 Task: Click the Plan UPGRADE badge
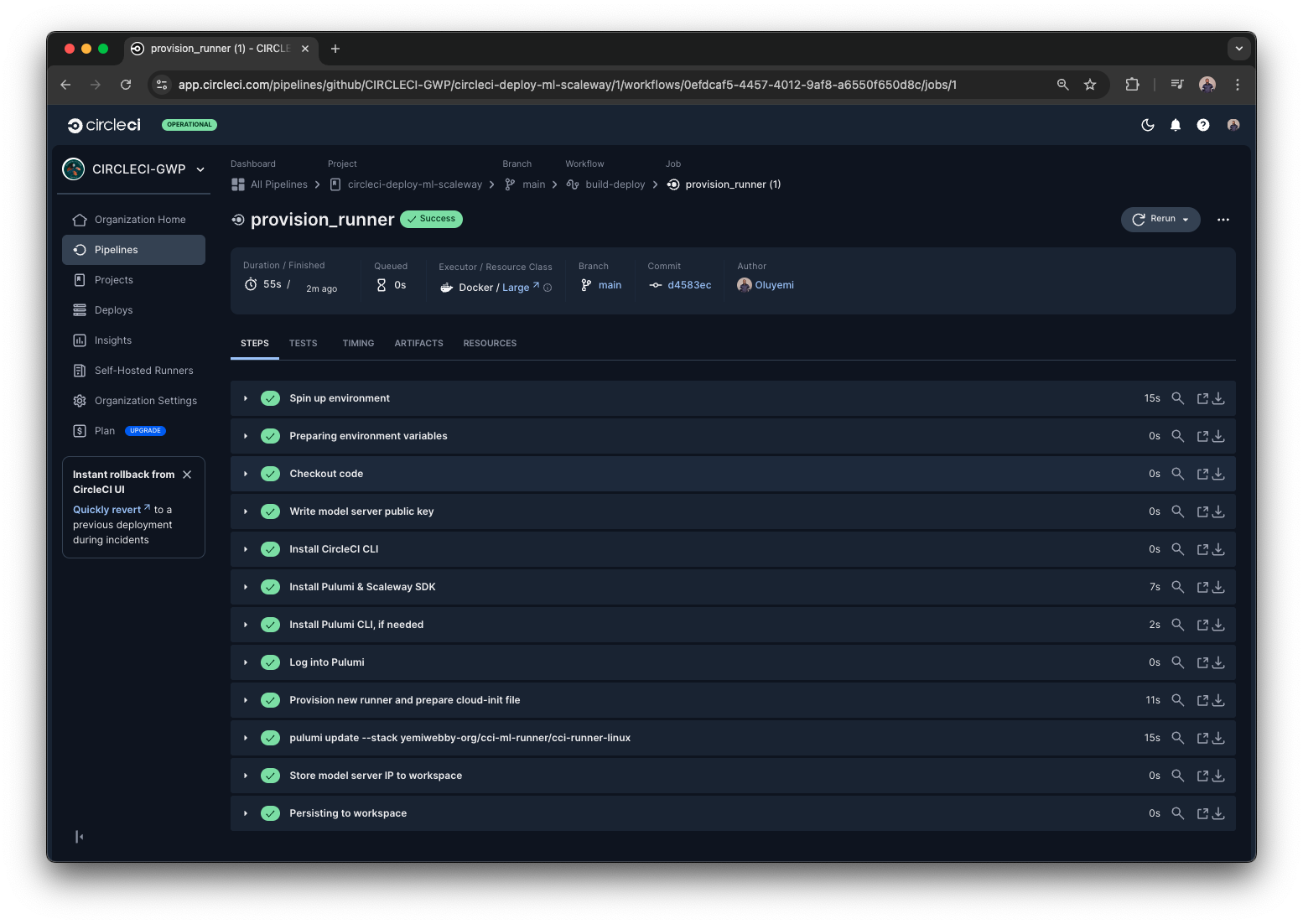[x=145, y=431]
